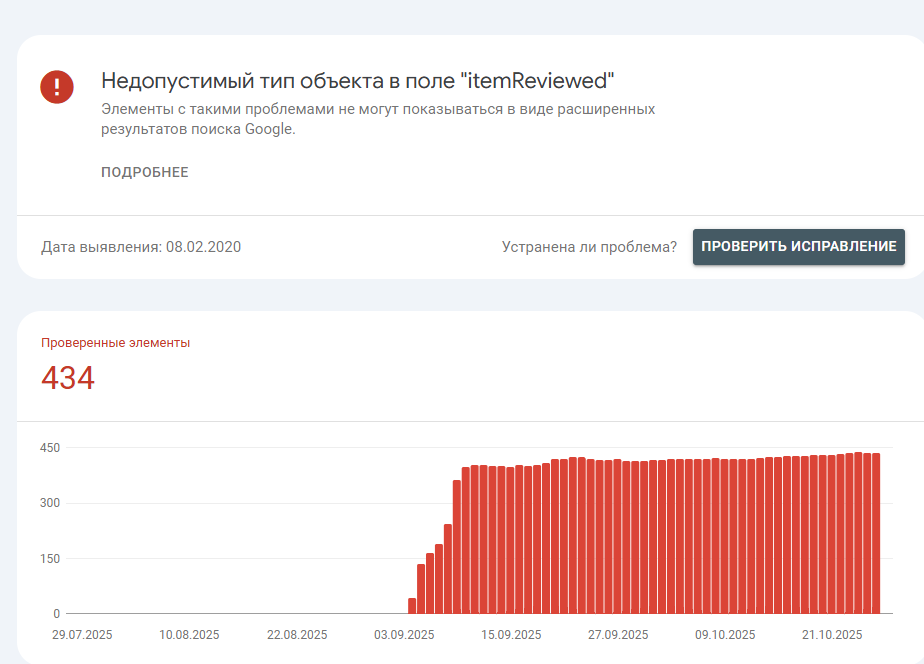Open the ПОДРОБНЕЕ link
Image resolution: width=924 pixels, height=664 pixels.
tap(144, 172)
